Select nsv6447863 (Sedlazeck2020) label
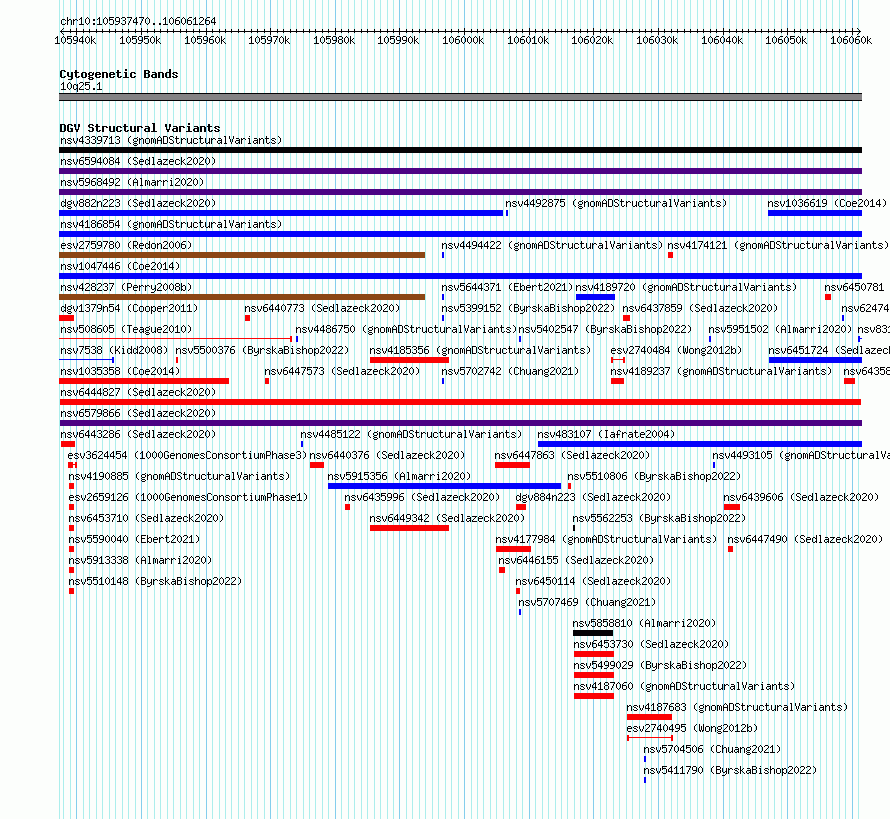Viewport: 890px width, 819px height. click(x=572, y=455)
